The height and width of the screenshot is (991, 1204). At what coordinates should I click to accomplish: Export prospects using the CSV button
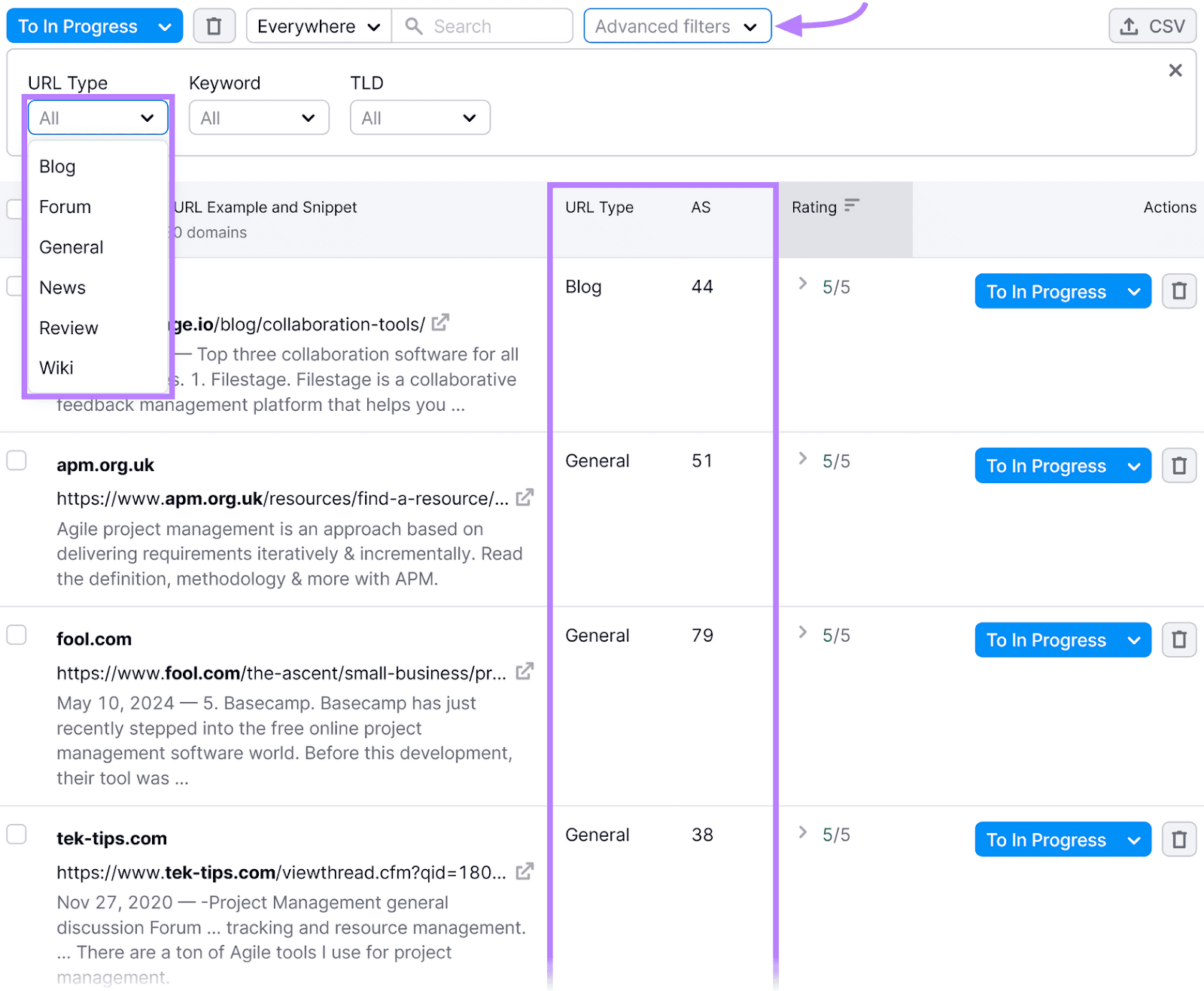[1152, 26]
